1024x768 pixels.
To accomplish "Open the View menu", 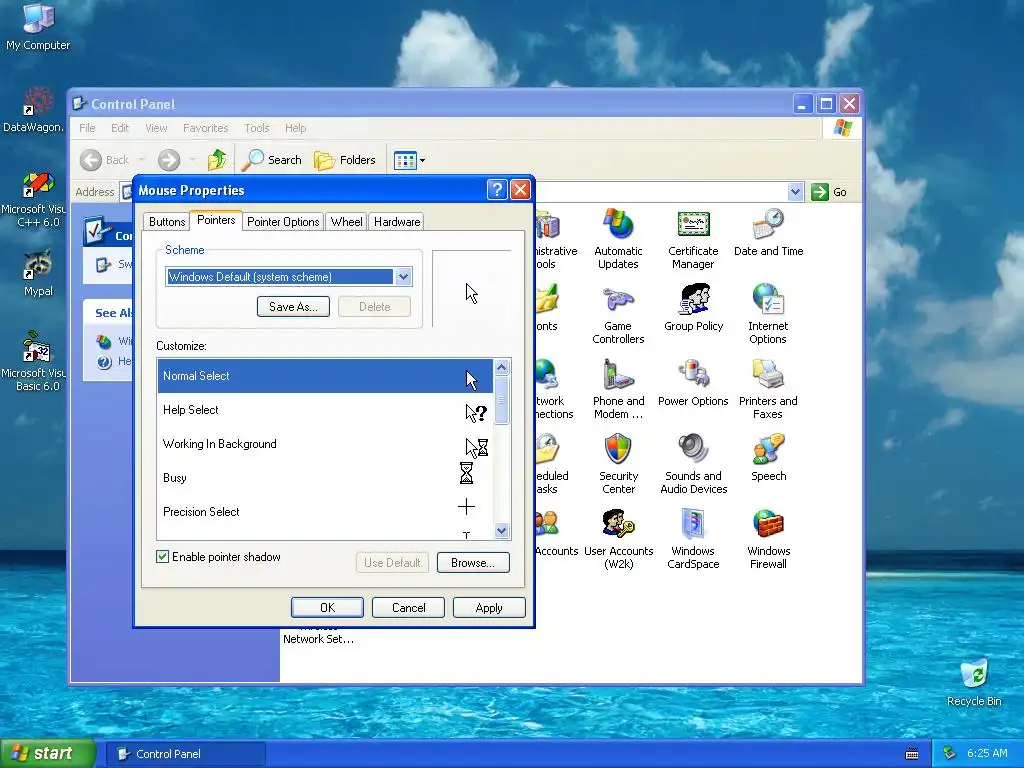I will click(x=156, y=128).
